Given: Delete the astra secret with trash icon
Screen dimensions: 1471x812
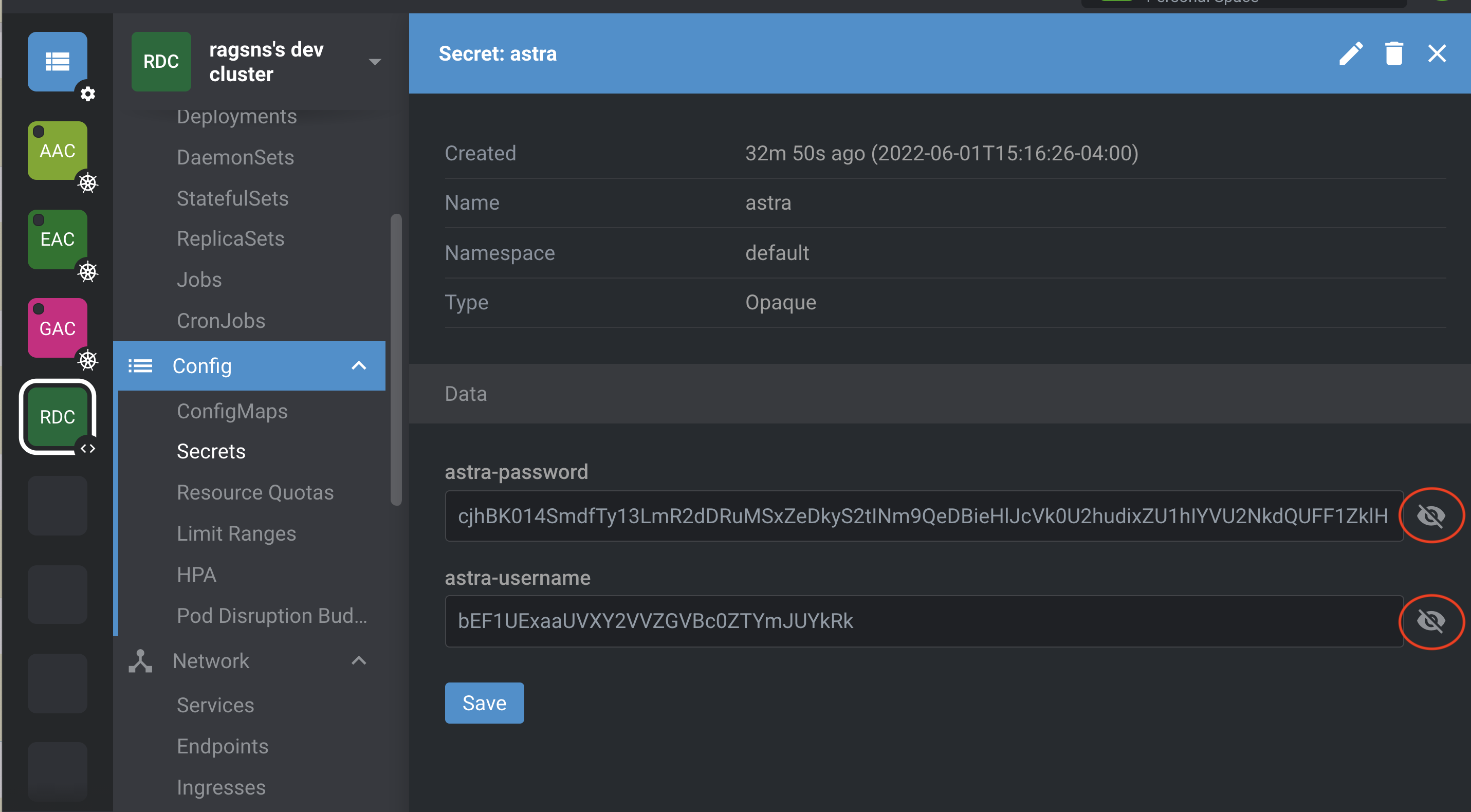Looking at the screenshot, I should [x=1393, y=53].
